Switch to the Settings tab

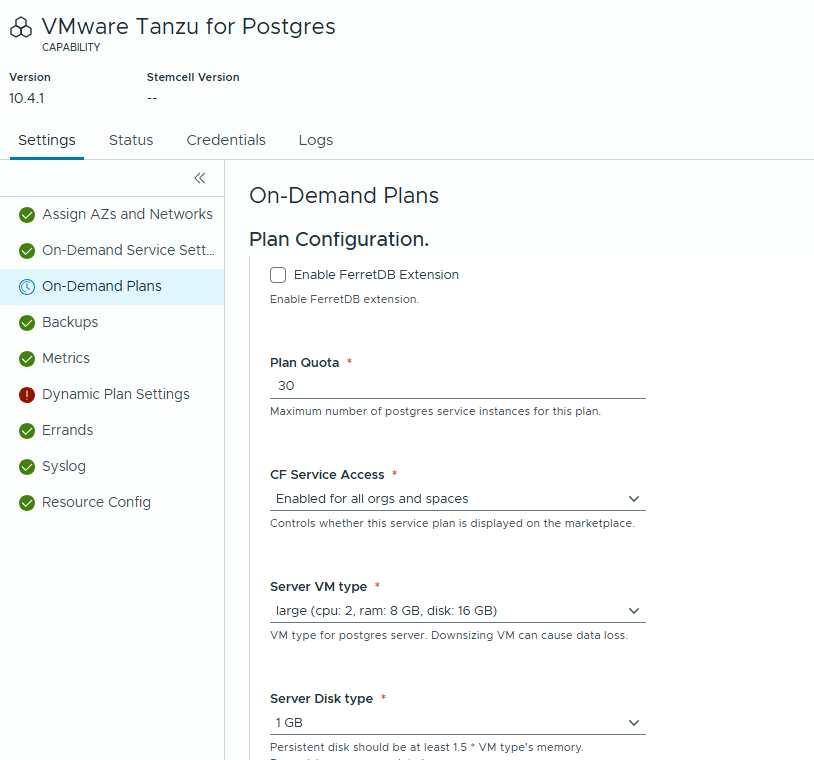47,140
